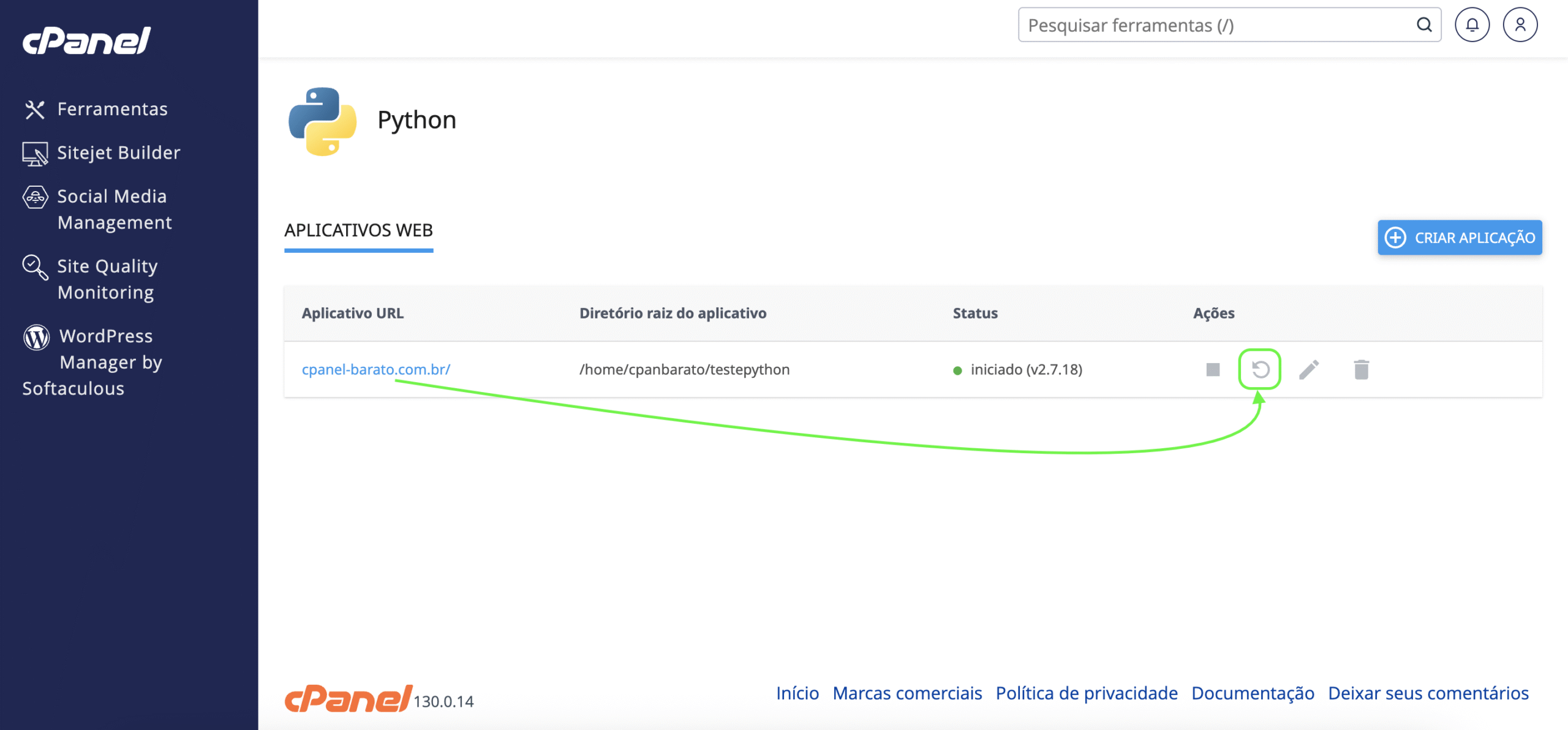Viewport: 1568px width, 730px height.
Task: Click the Sitejet Builder monitor icon
Action: tap(35, 154)
